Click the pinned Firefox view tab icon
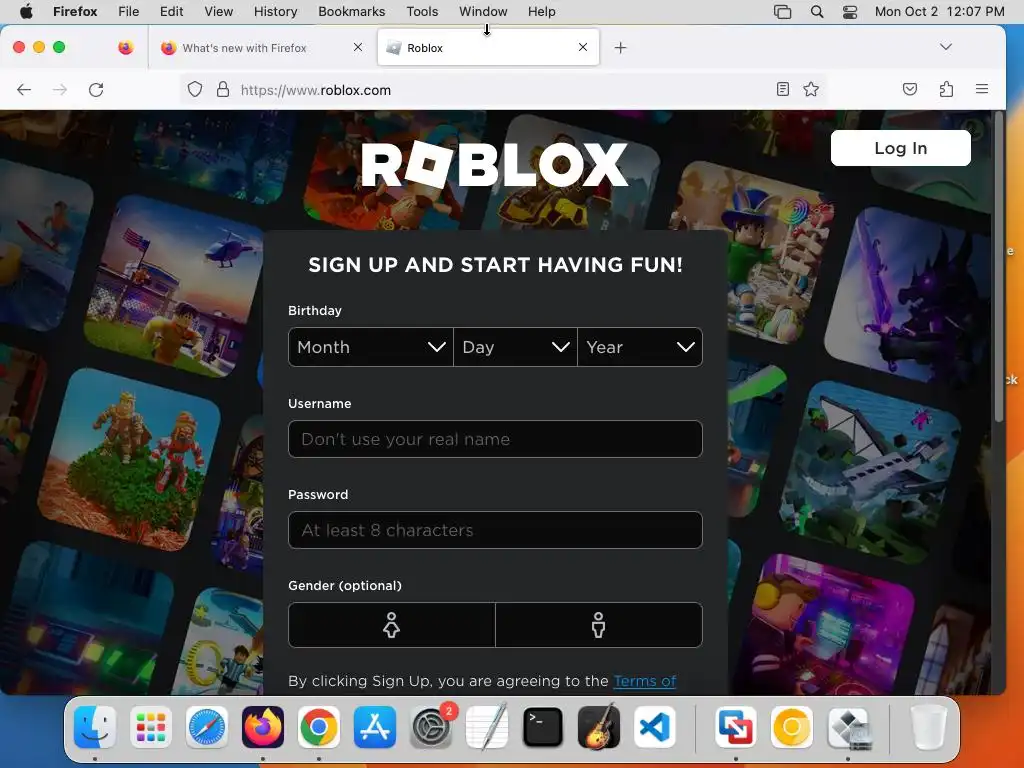The width and height of the screenshot is (1024, 768). (125, 48)
